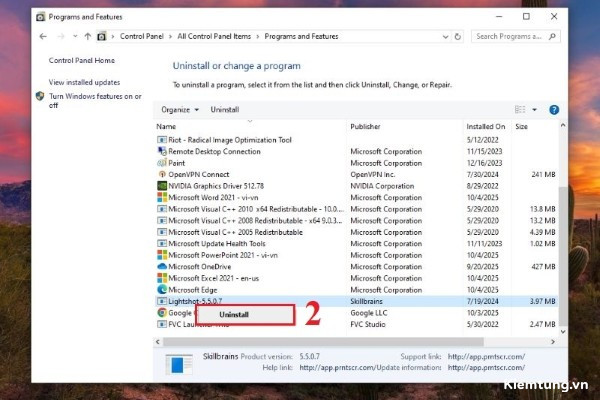Click the list scroll down arrow

563,331
